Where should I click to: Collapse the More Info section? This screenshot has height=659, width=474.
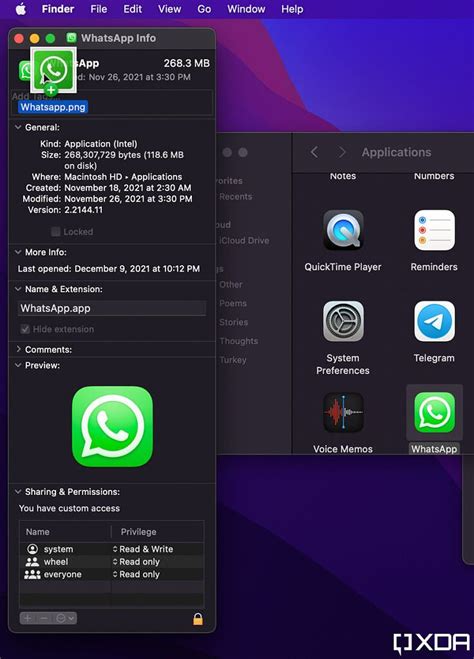[18, 252]
